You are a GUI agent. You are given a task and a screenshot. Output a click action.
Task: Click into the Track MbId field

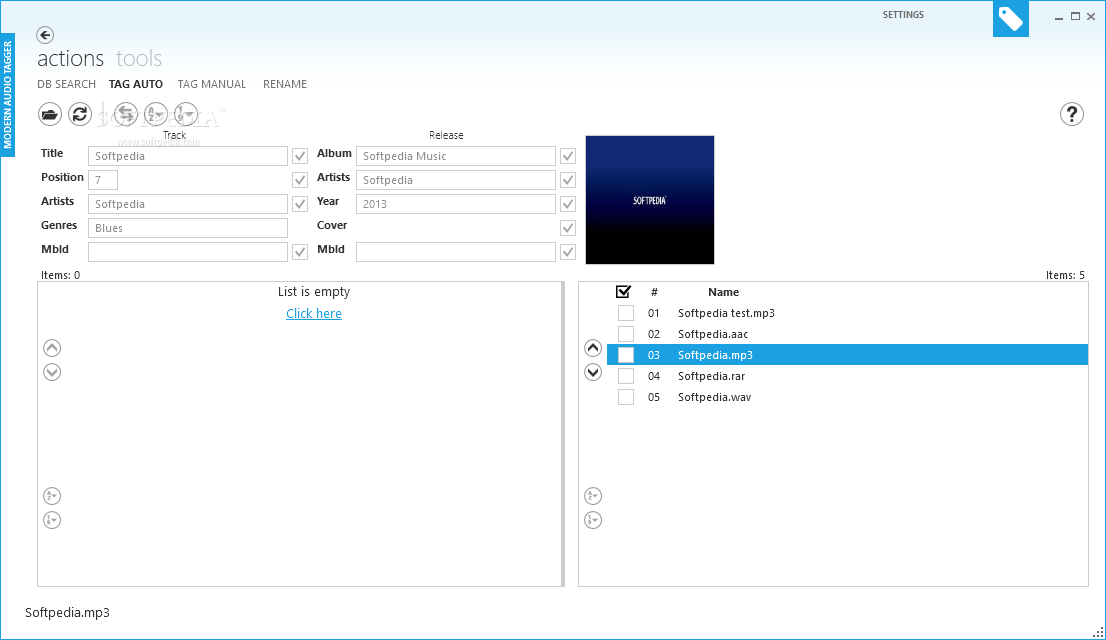tap(188, 252)
